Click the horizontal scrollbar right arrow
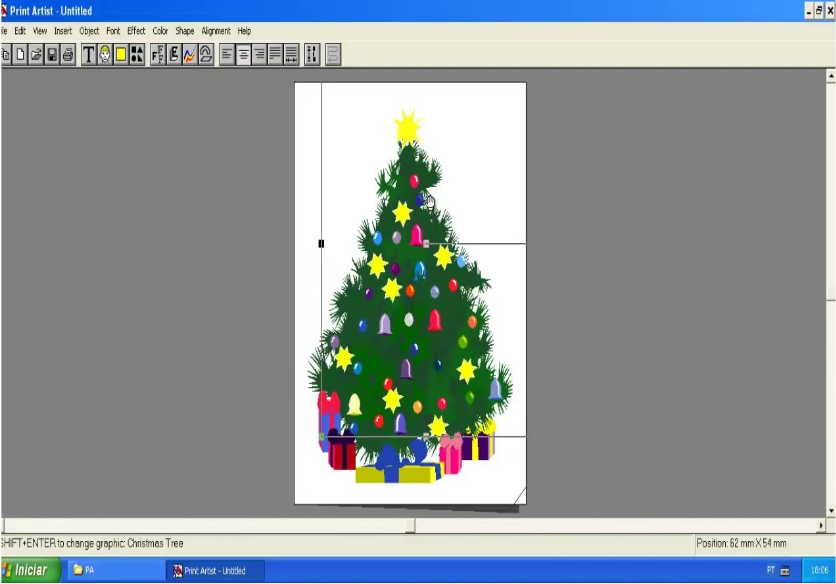836x584 pixels. 821,526
